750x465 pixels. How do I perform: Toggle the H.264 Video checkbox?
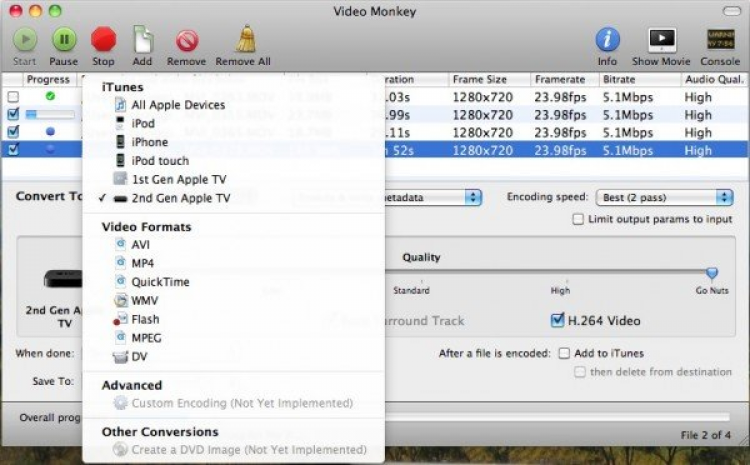click(557, 320)
